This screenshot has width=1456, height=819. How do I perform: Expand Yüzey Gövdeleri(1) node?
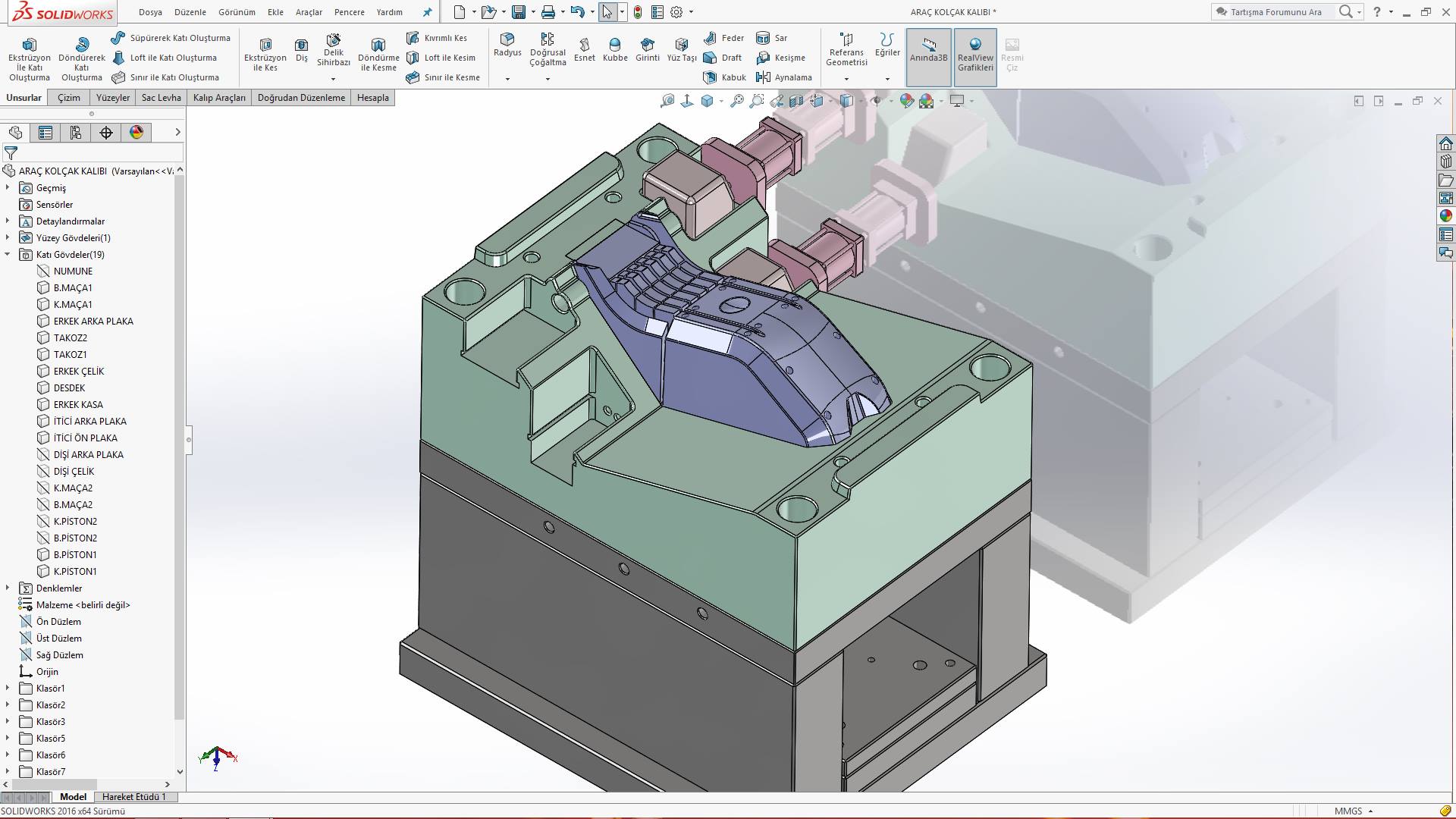[8, 237]
